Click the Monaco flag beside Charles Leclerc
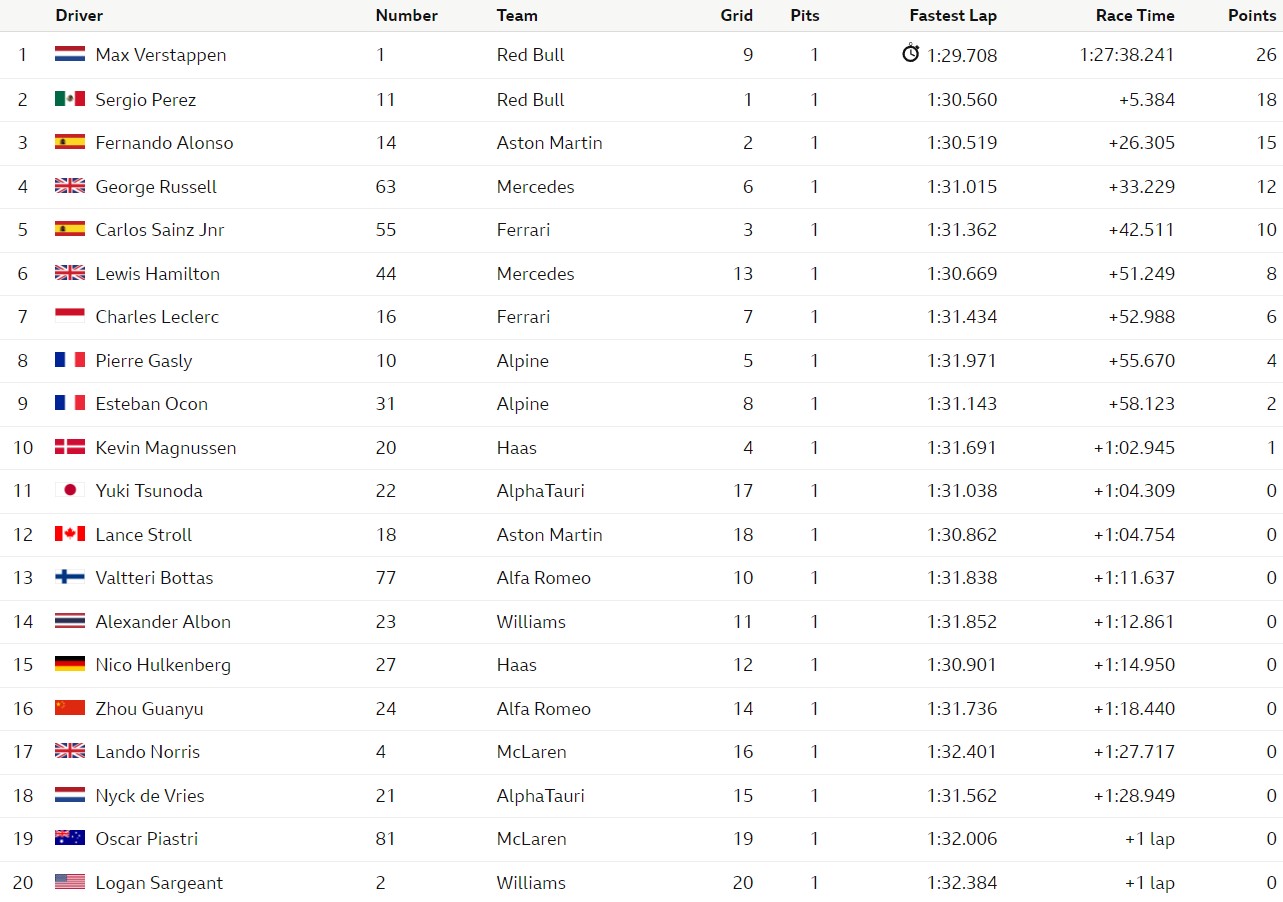1283x902 pixels. (70, 316)
